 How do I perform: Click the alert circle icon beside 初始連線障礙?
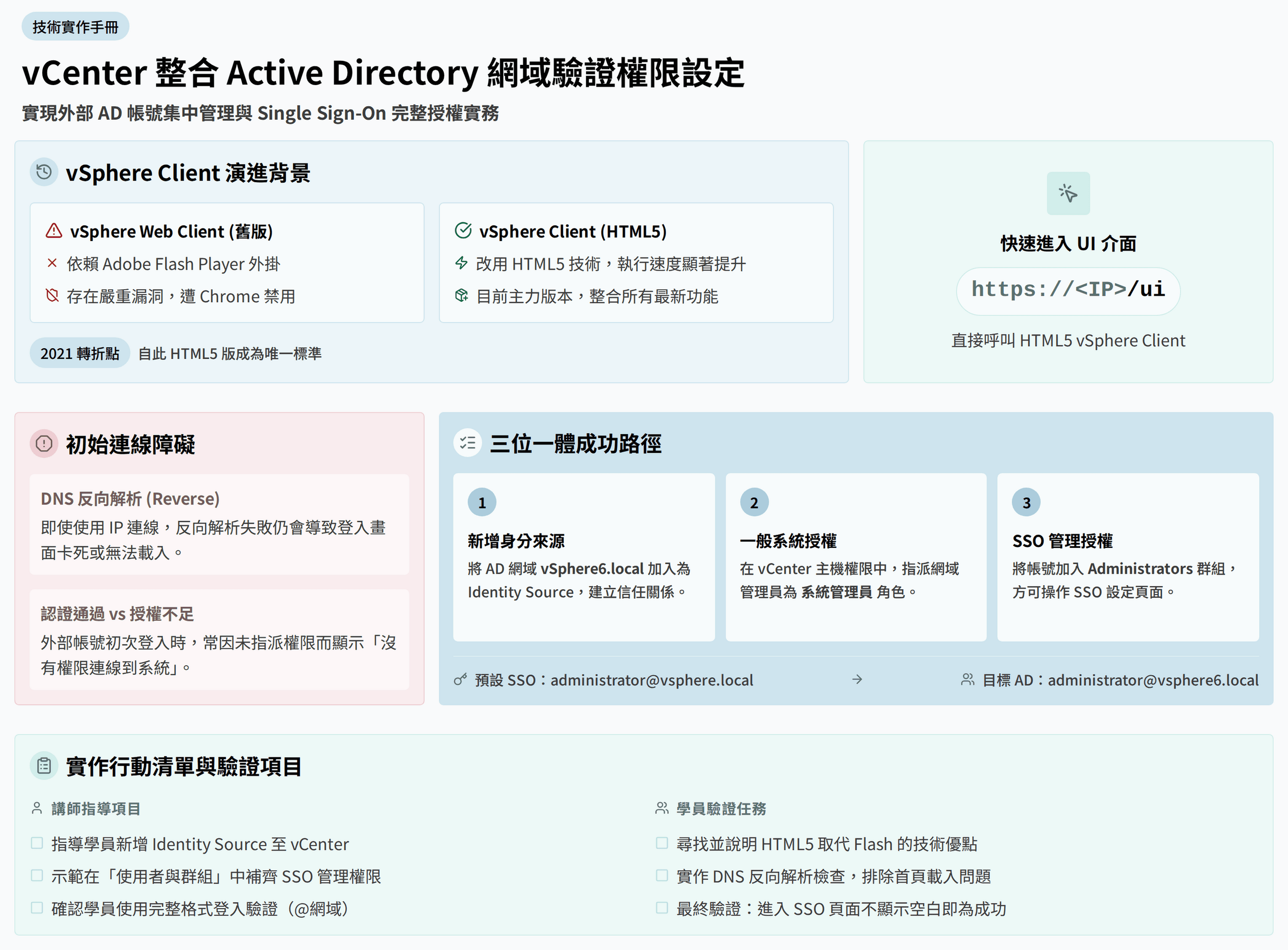pos(44,443)
